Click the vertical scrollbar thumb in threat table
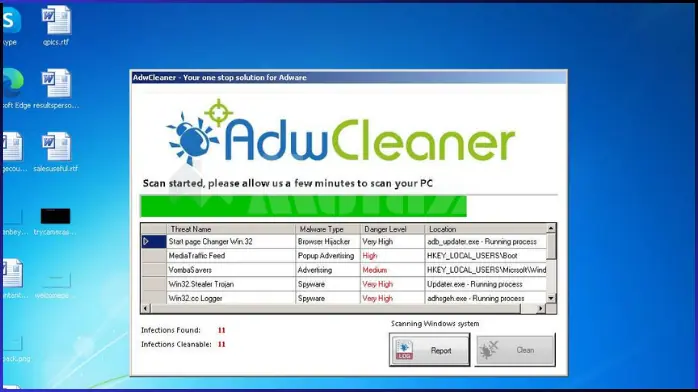Image resolution: width=698 pixels, height=392 pixels. point(551,246)
